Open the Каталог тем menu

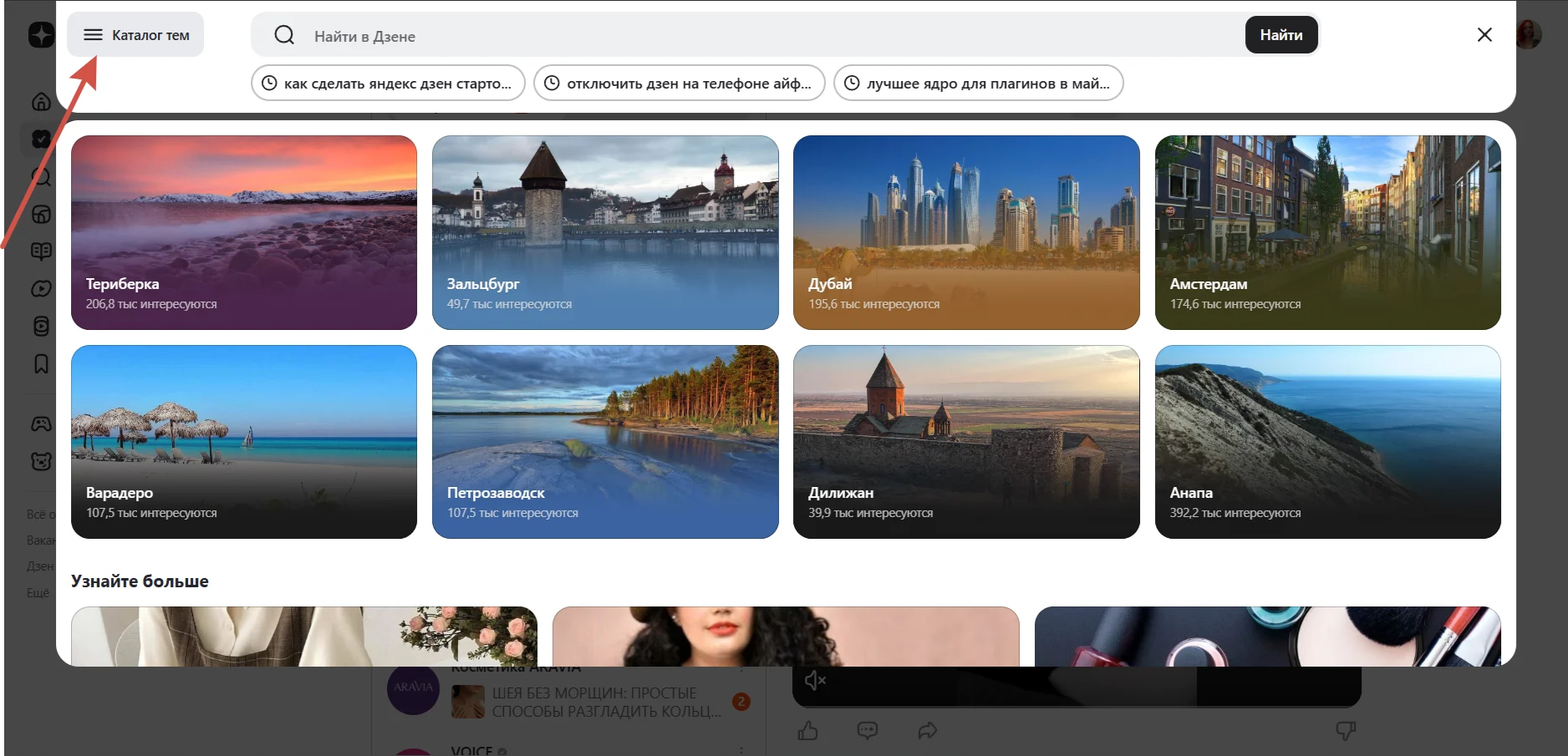tap(135, 35)
